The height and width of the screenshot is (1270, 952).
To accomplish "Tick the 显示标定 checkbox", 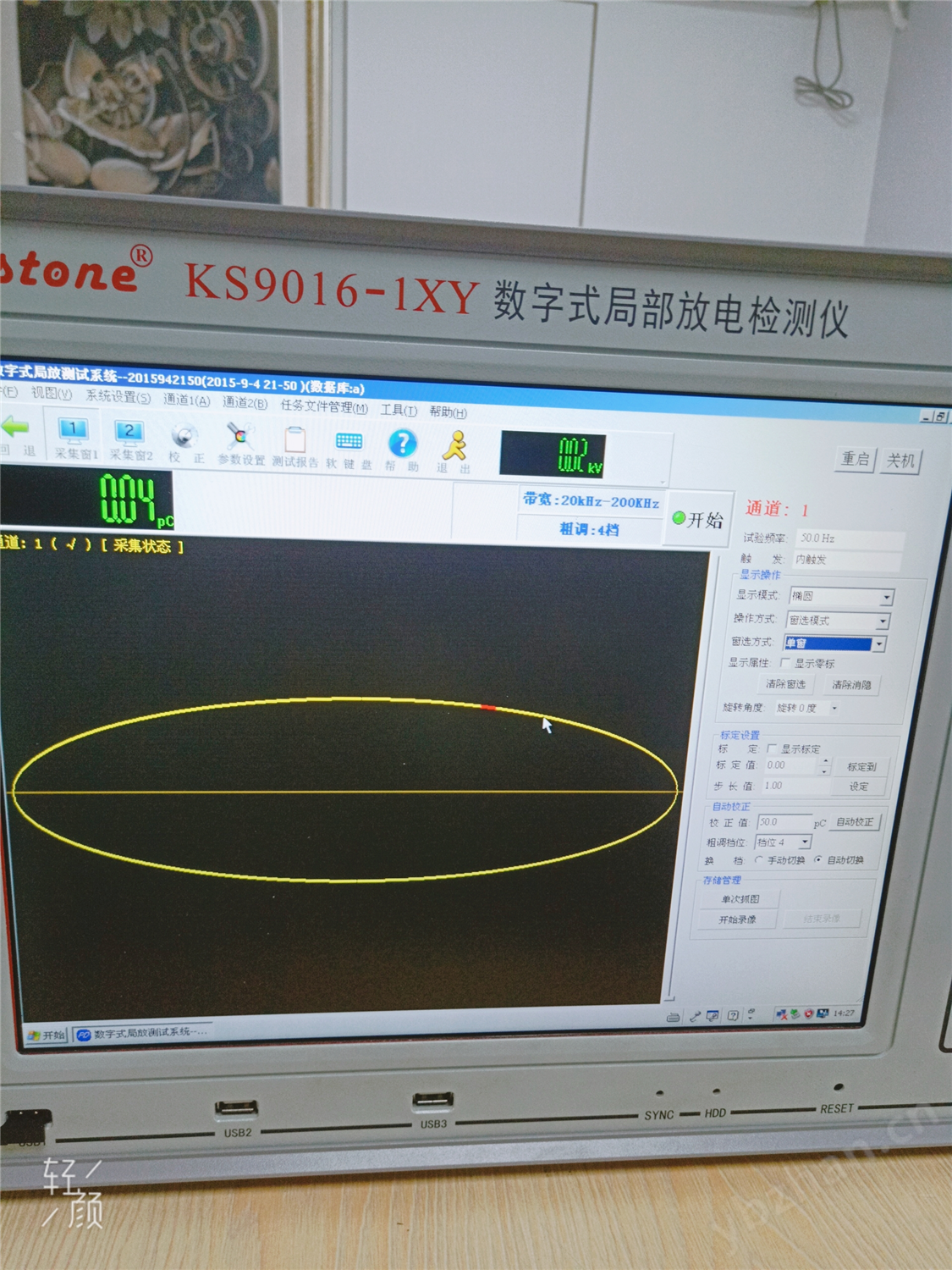I will (x=772, y=748).
